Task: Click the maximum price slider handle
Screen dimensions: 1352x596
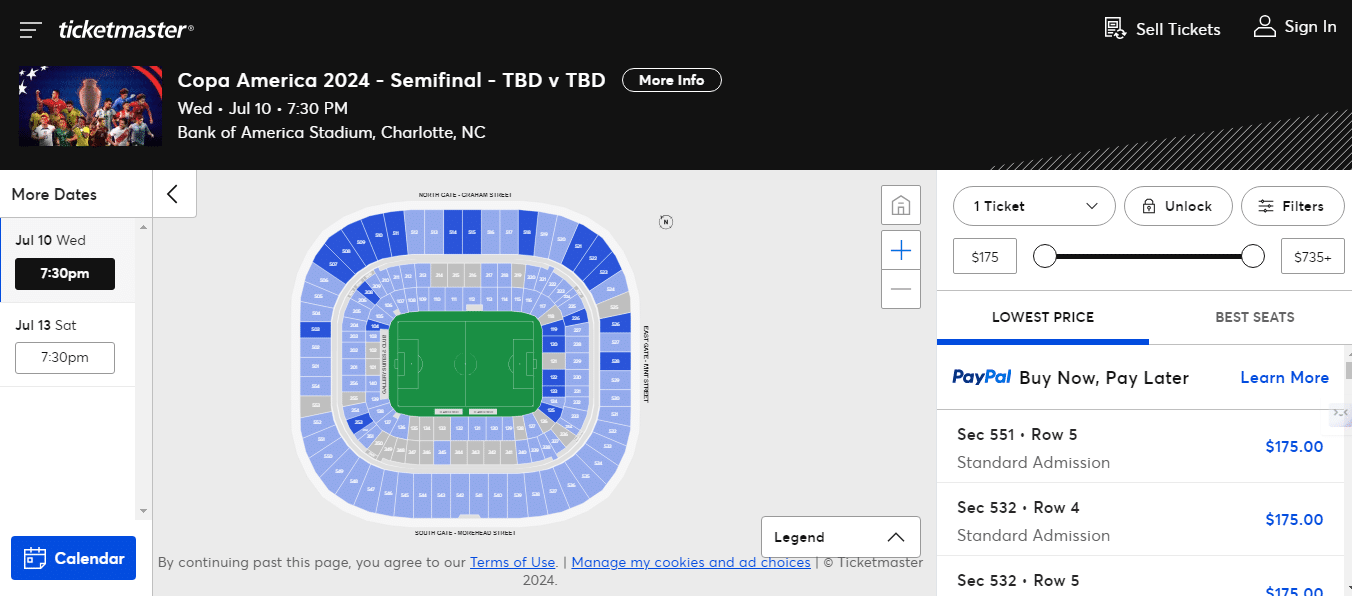Action: 1253,256
